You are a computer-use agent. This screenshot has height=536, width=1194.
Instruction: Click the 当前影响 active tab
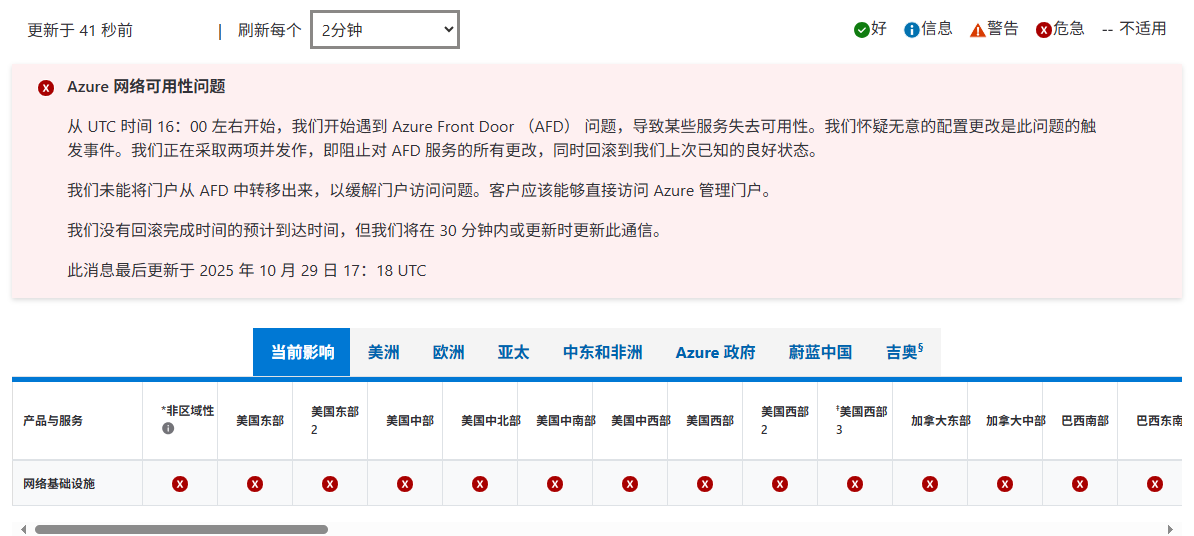pos(302,352)
